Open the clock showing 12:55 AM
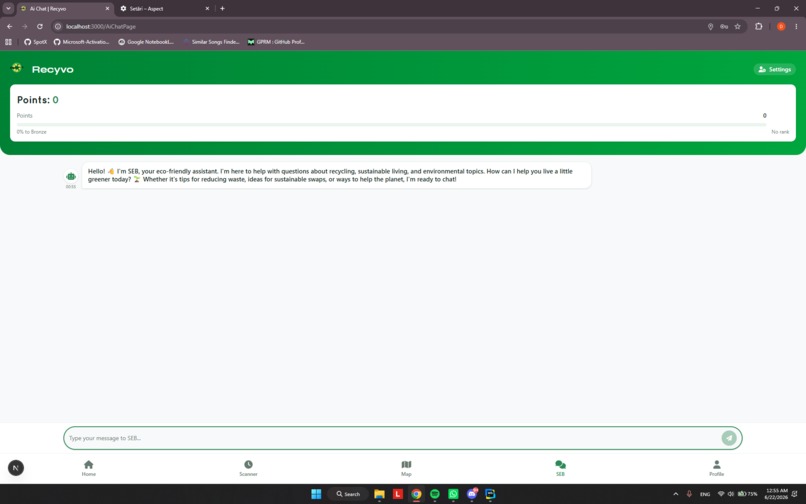This screenshot has width=806, height=504. pos(776,494)
